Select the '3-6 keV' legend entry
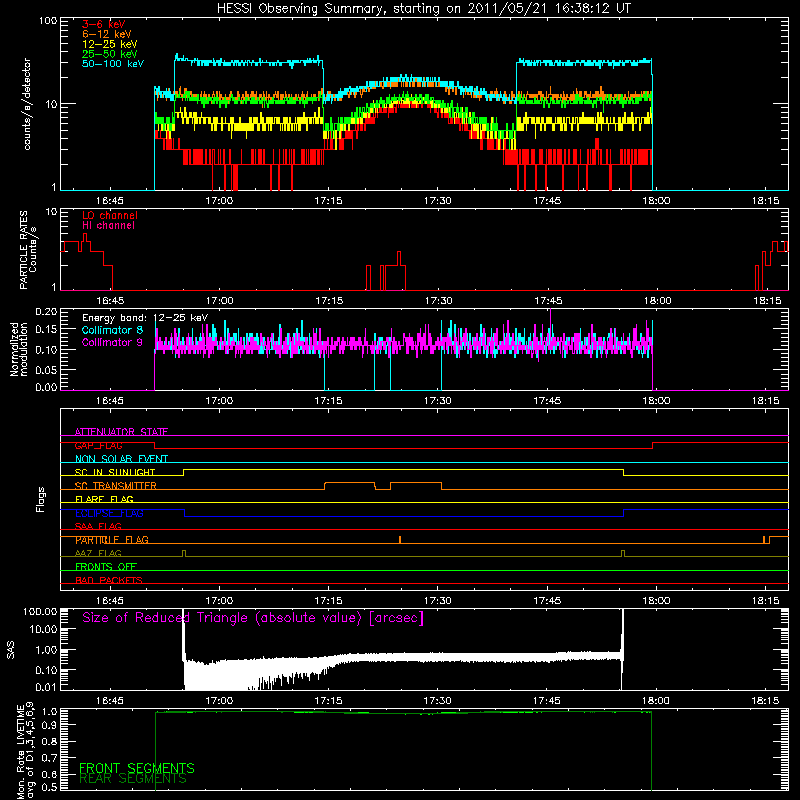The height and width of the screenshot is (800, 800). (104, 24)
